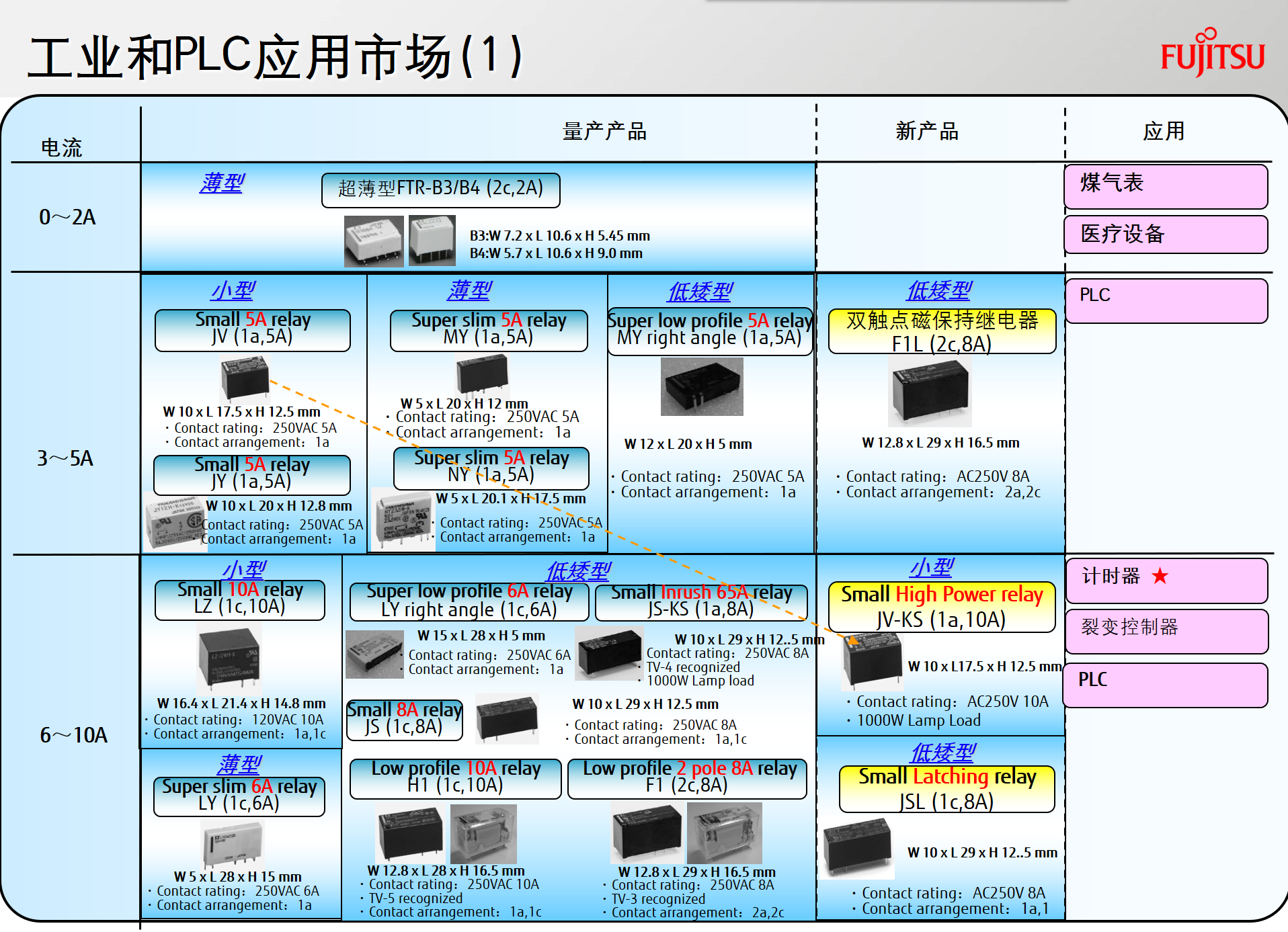Open the 低矮型 link above F1L relay
Image resolution: width=1288 pixels, height=932 pixels.
point(939,290)
